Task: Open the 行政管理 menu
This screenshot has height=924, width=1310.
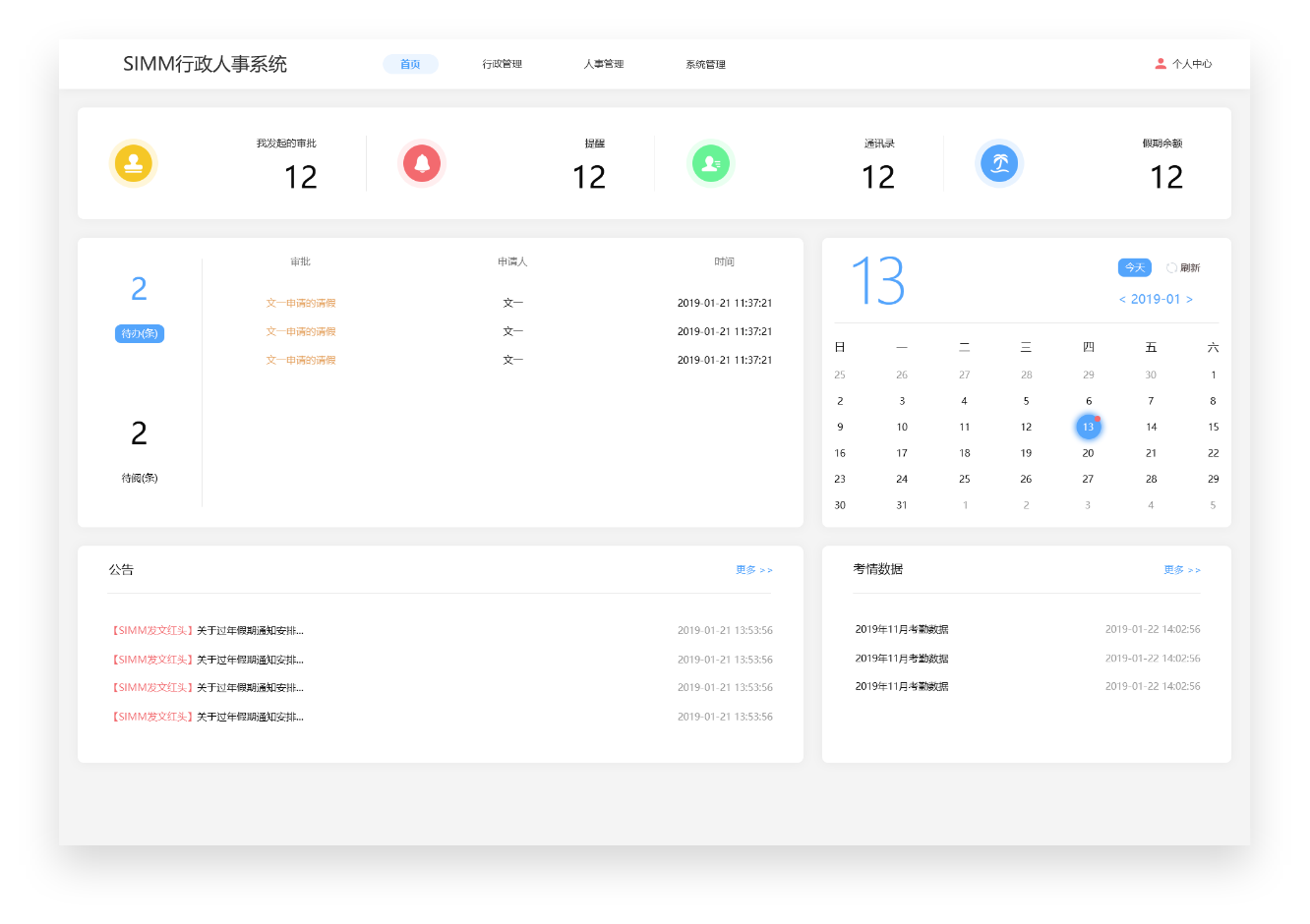Action: click(x=502, y=64)
